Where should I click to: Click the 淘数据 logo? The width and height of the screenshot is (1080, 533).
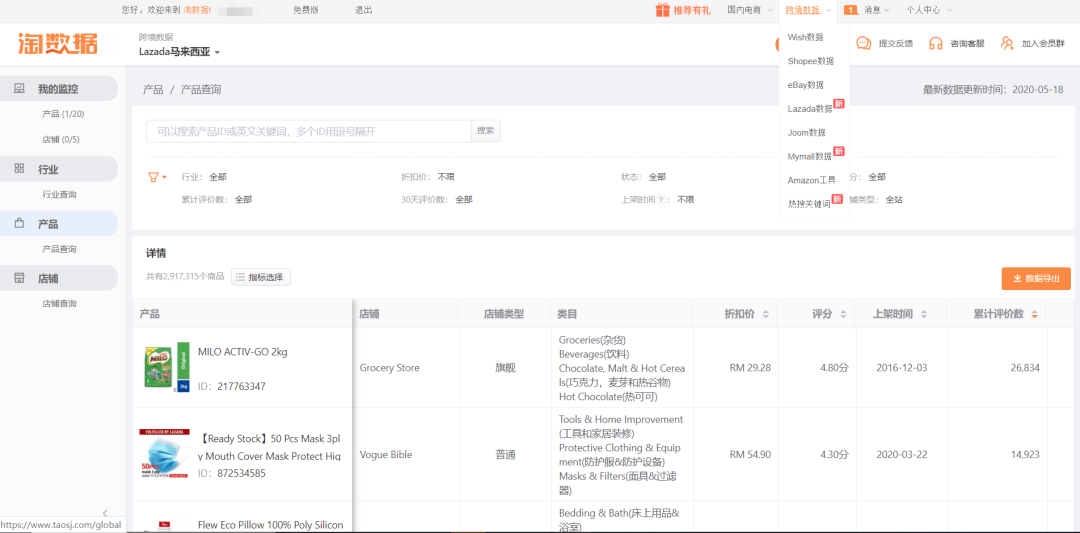59,43
